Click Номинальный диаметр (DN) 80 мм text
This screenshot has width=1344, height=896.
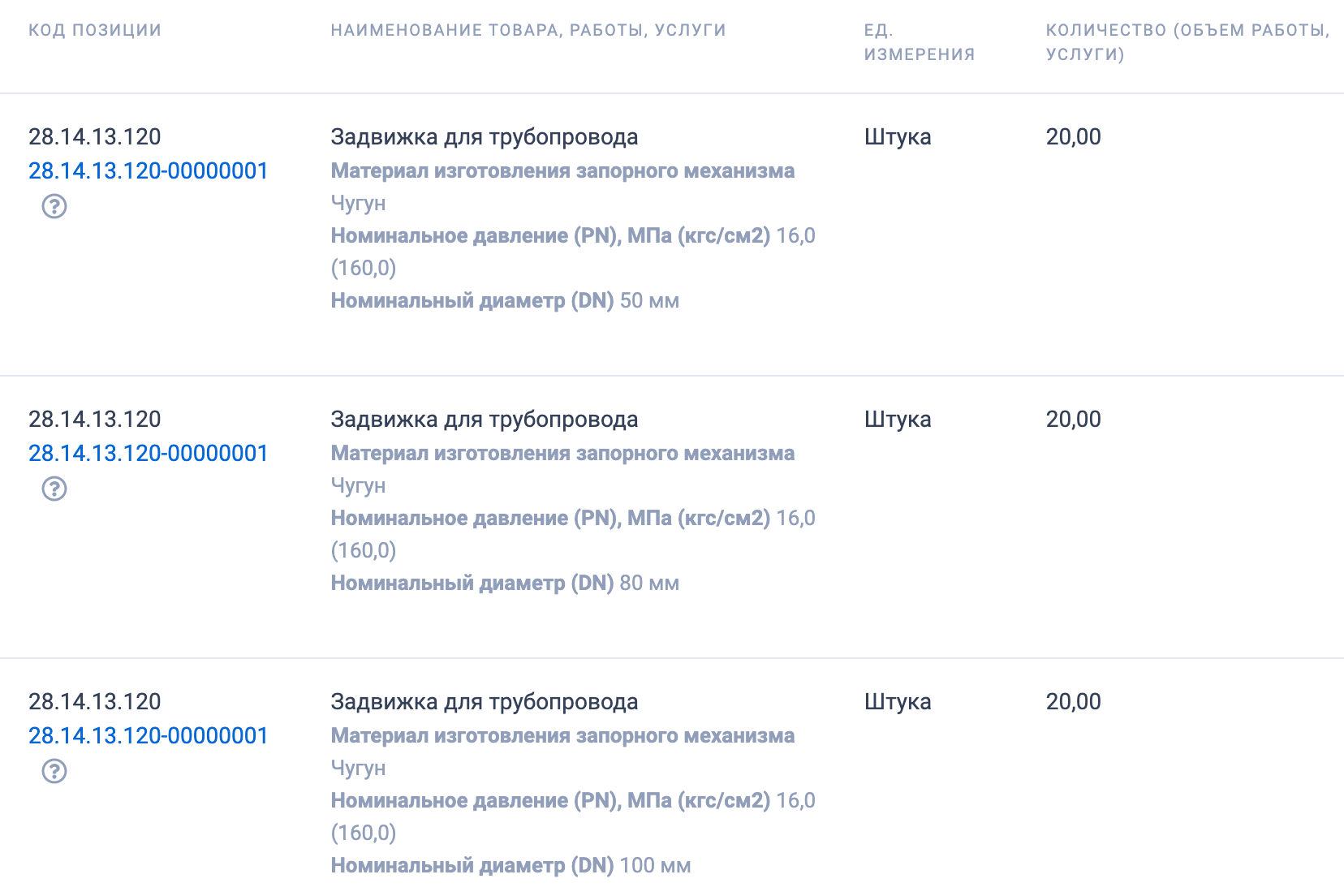pyautogui.click(x=505, y=583)
